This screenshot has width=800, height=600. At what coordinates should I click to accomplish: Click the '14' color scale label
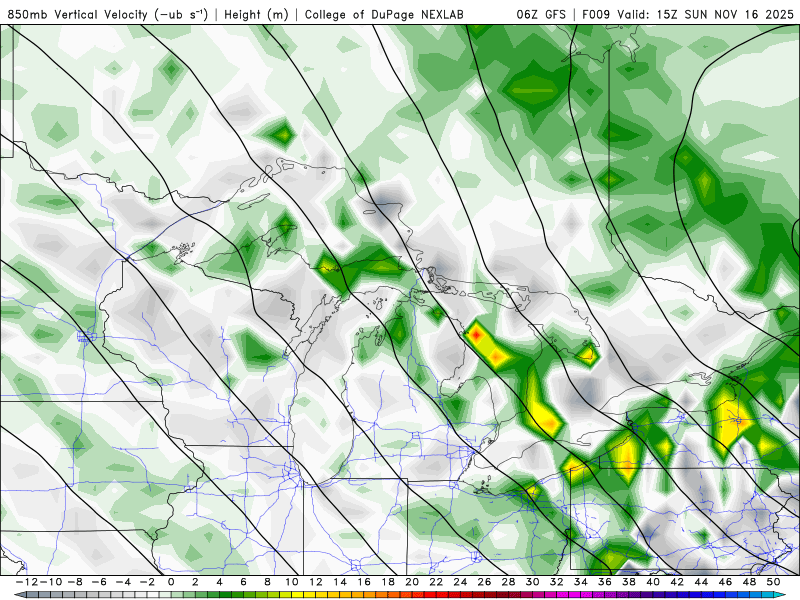pyautogui.click(x=340, y=582)
